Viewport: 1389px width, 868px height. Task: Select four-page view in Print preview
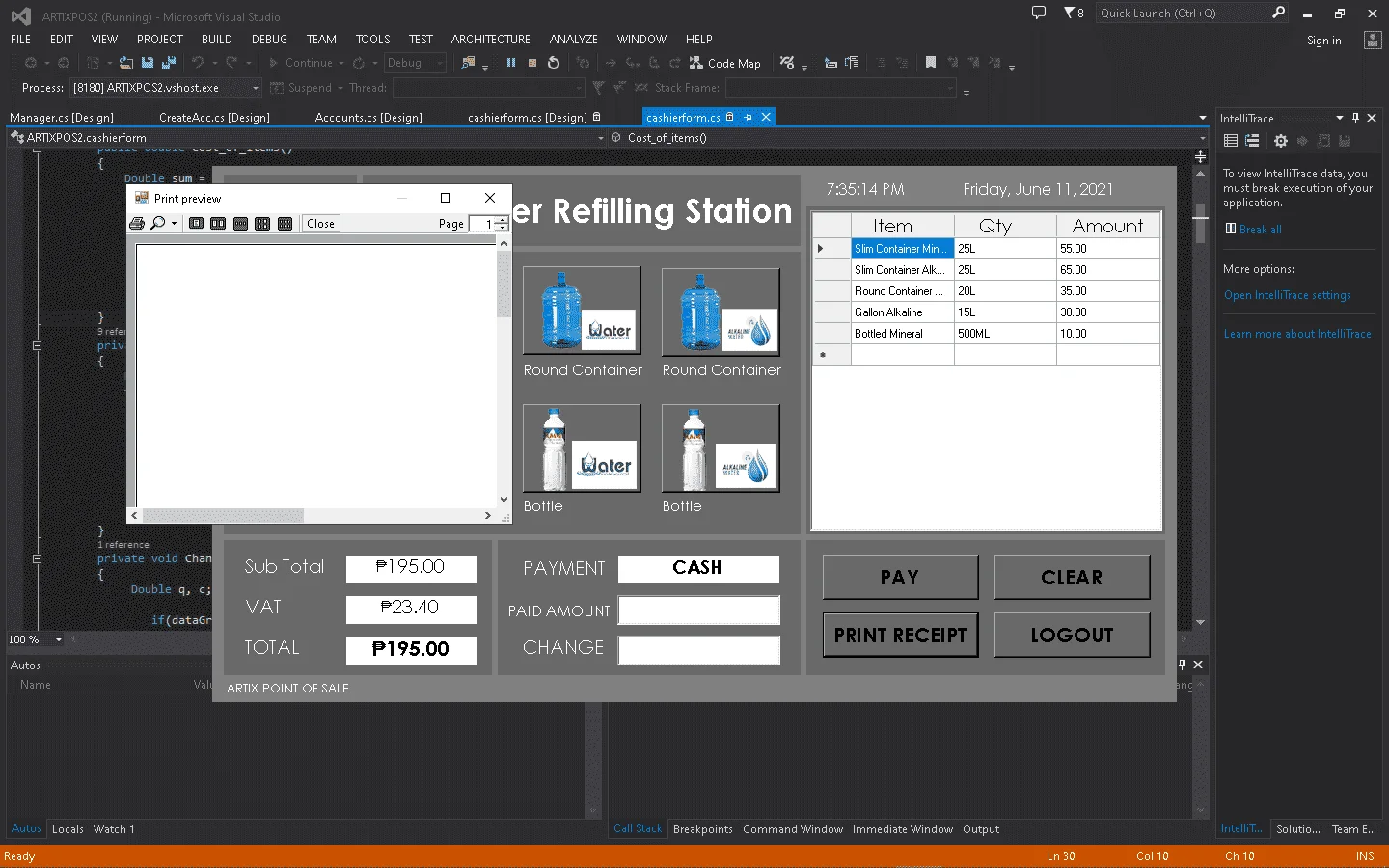pos(262,224)
